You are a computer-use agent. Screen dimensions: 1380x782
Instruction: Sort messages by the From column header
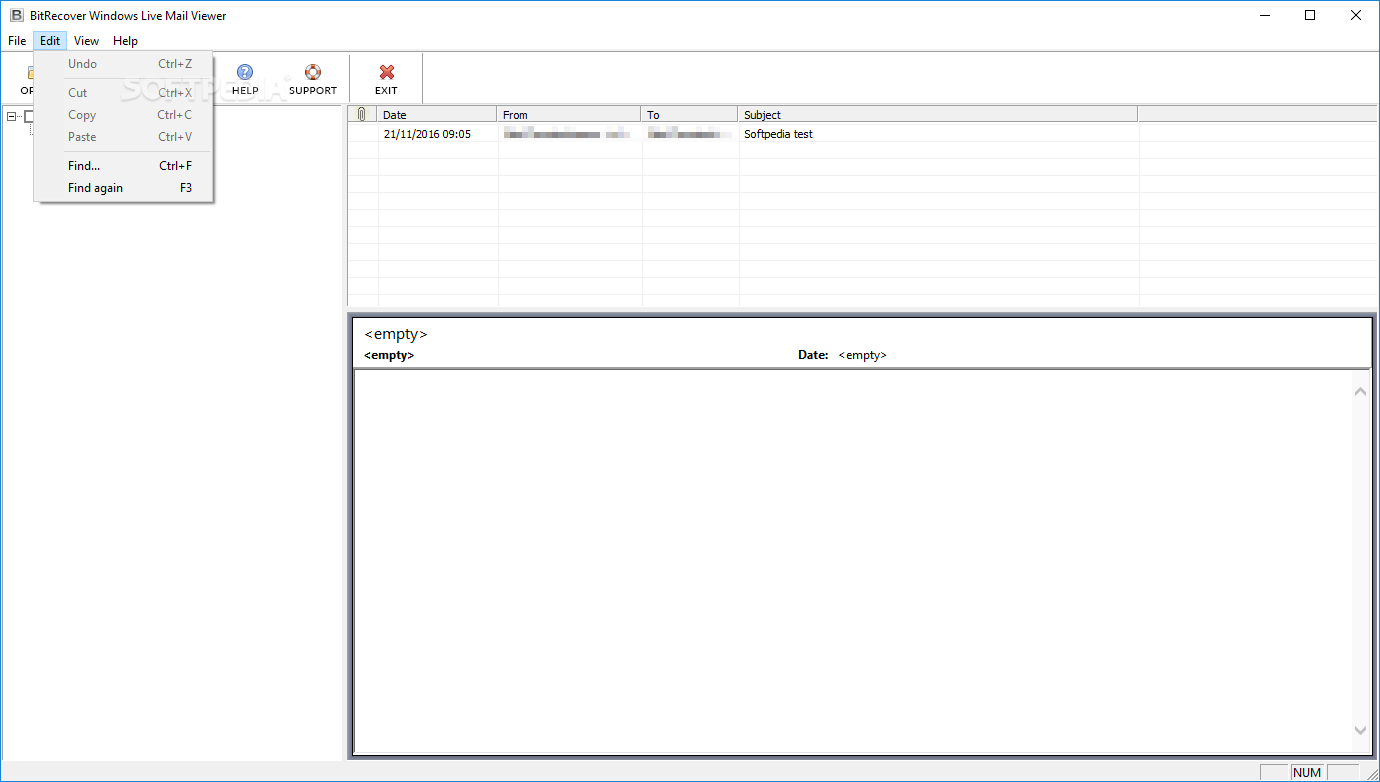pyautogui.click(x=569, y=114)
